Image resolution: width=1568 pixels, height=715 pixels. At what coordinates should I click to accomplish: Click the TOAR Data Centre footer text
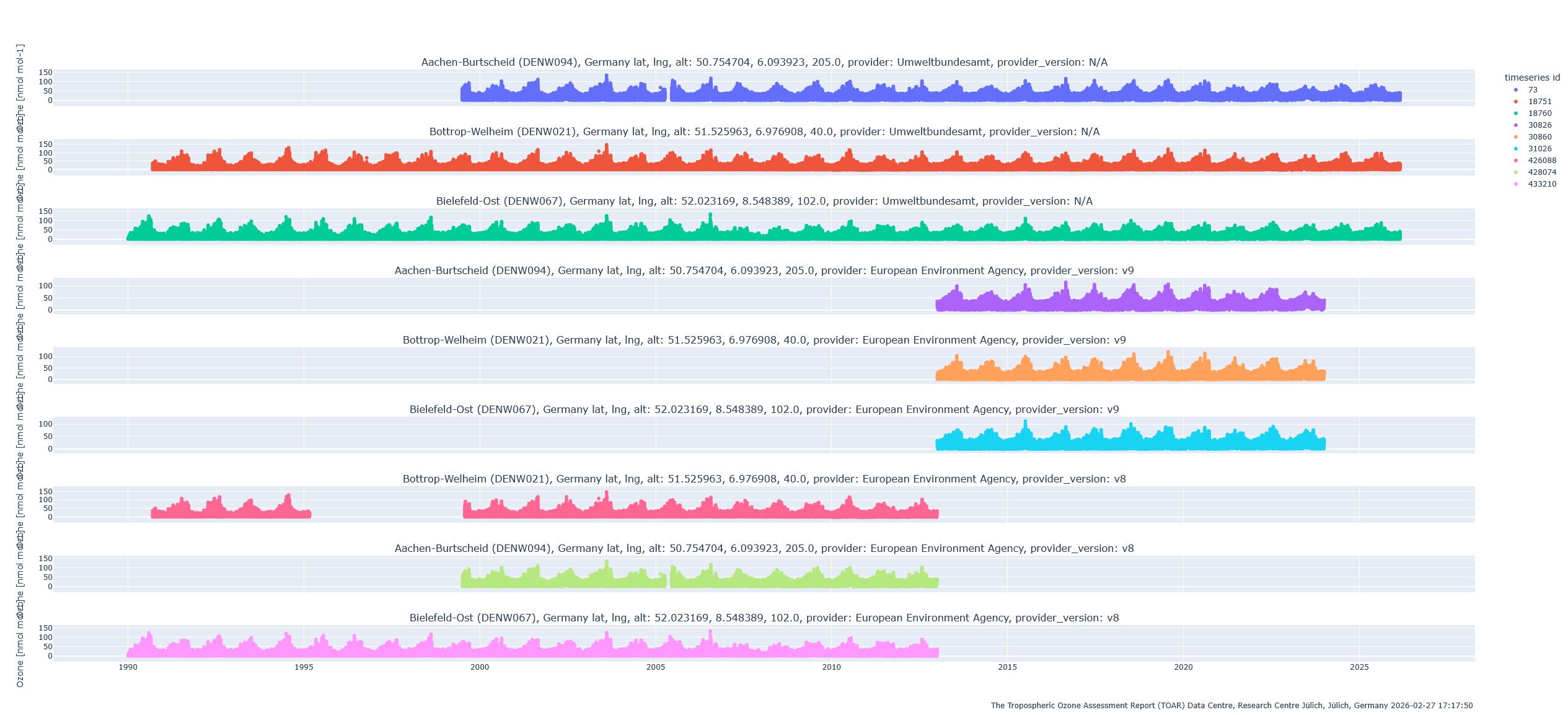click(x=1231, y=705)
